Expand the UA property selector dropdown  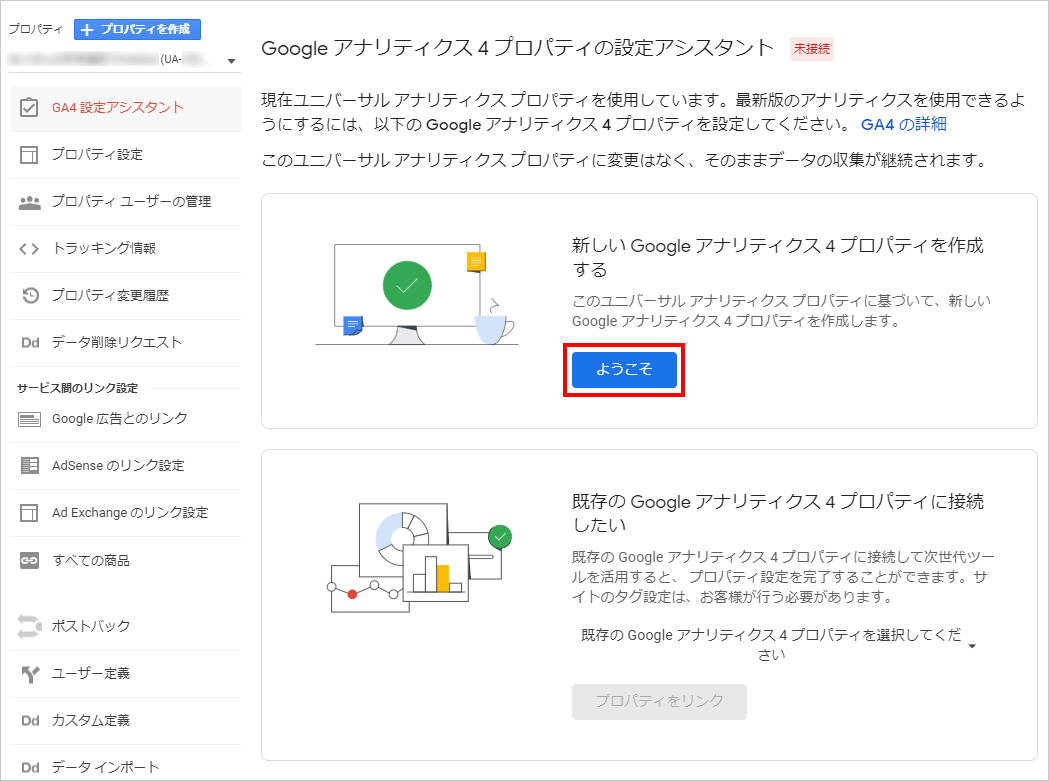[x=123, y=60]
